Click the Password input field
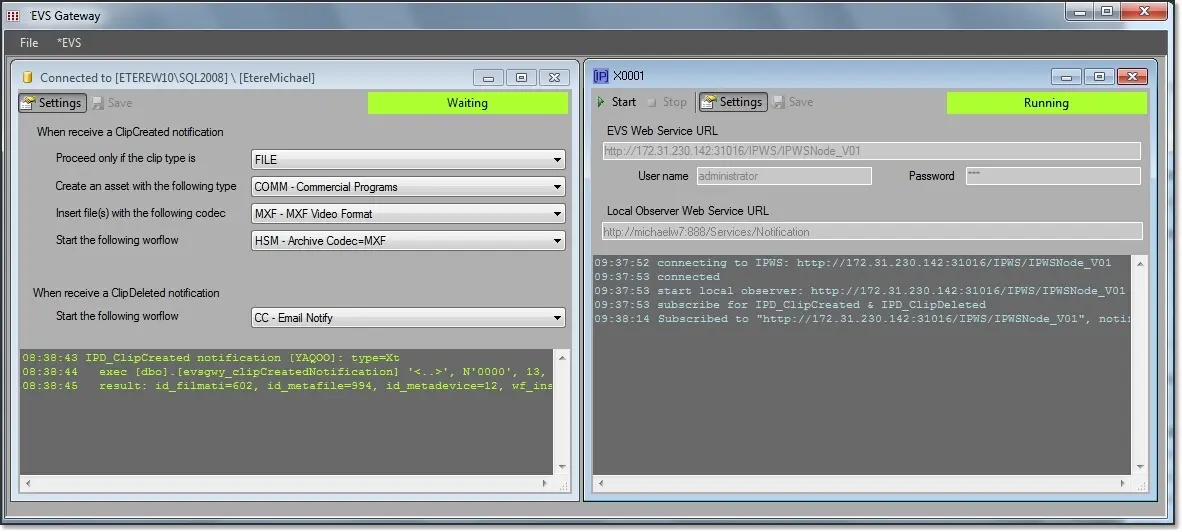Image resolution: width=1182 pixels, height=532 pixels. (1051, 176)
